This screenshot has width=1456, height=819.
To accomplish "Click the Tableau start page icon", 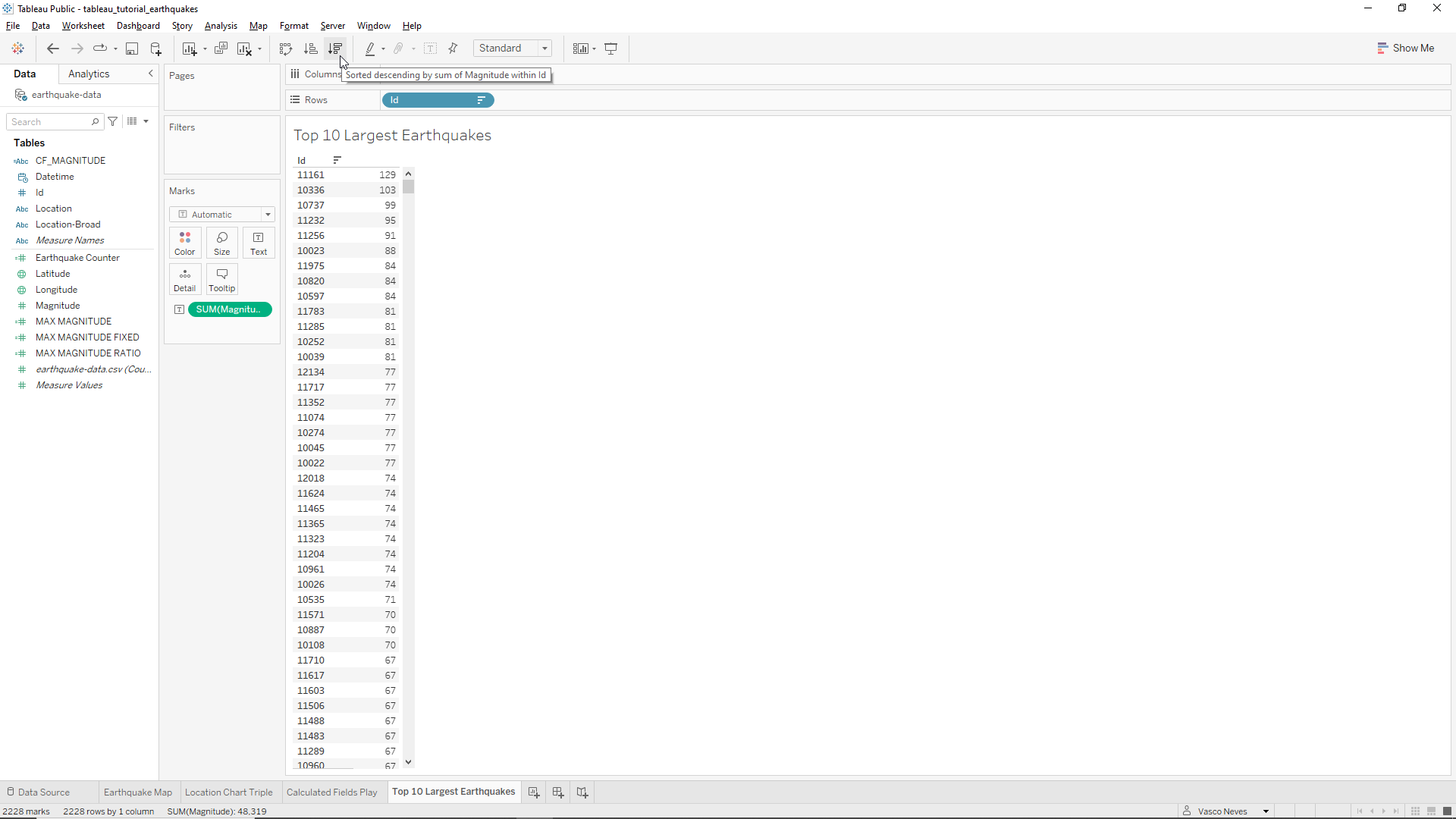I will pos(18,49).
